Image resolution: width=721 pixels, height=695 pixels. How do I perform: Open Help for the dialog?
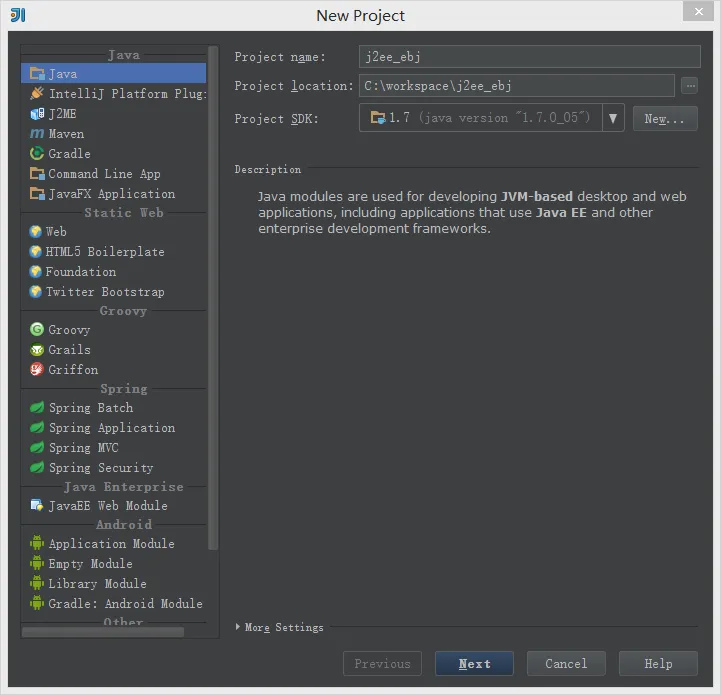point(658,663)
